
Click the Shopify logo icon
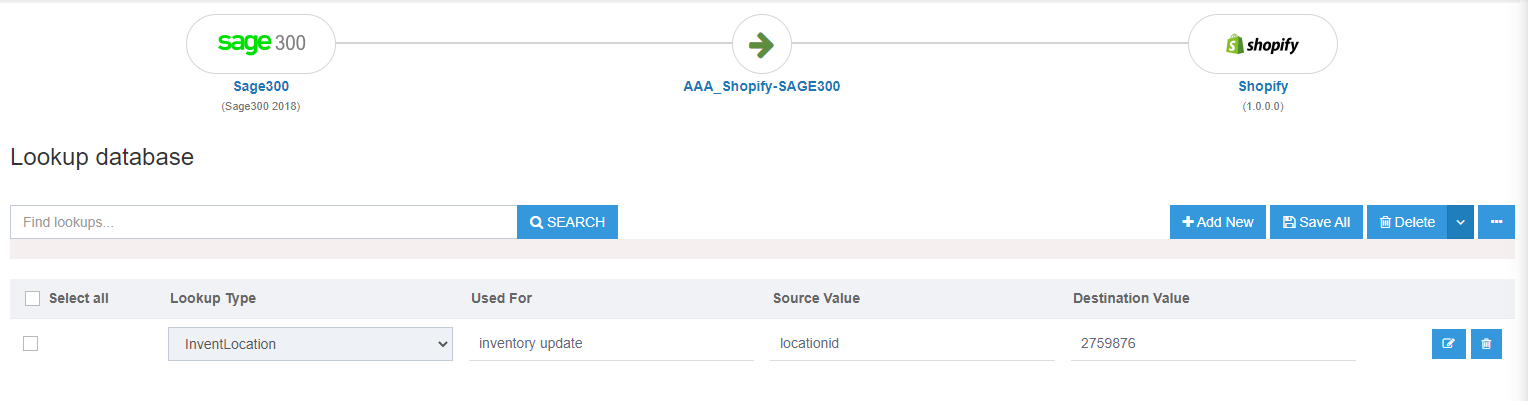click(x=1262, y=44)
